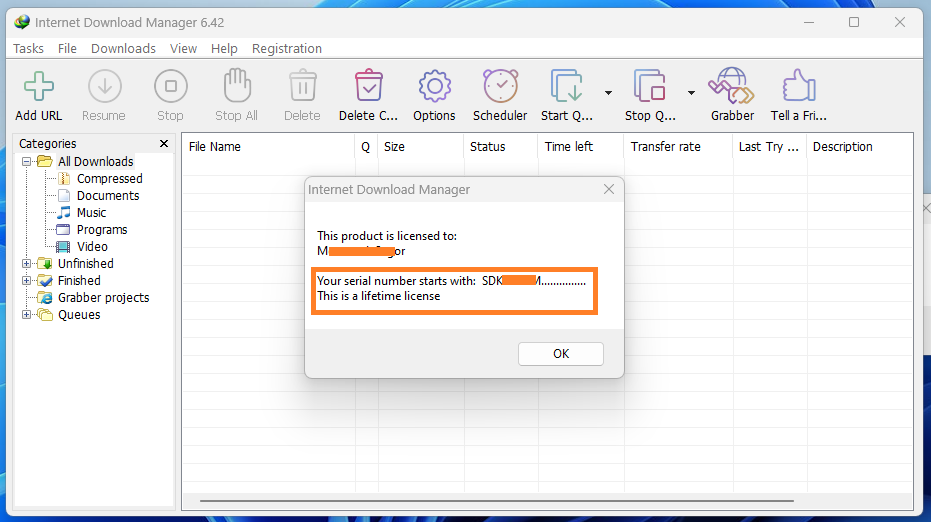Click the Add URL toolbar icon
This screenshot has width=931, height=522.
(39, 88)
